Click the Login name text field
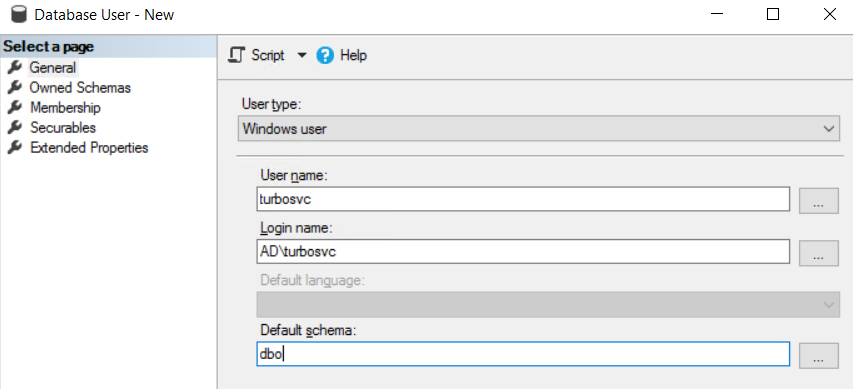The height and width of the screenshot is (389, 853). (523, 251)
